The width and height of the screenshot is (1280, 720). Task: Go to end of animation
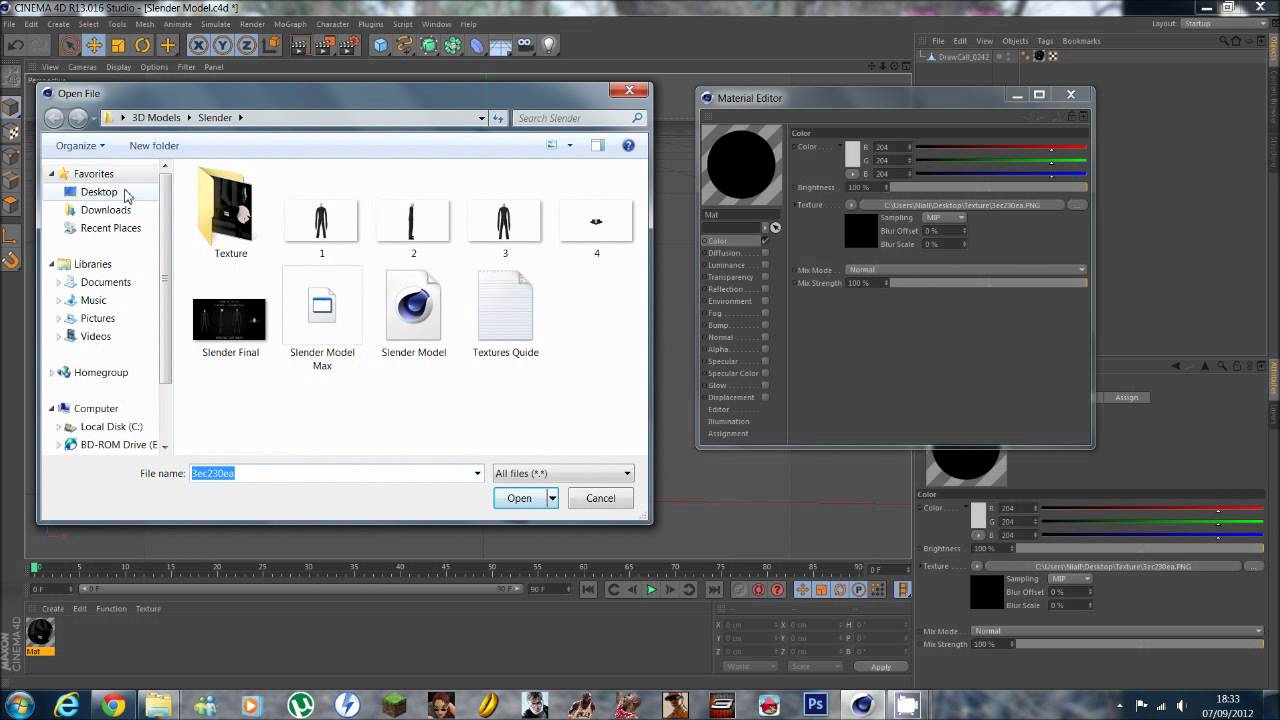click(713, 590)
